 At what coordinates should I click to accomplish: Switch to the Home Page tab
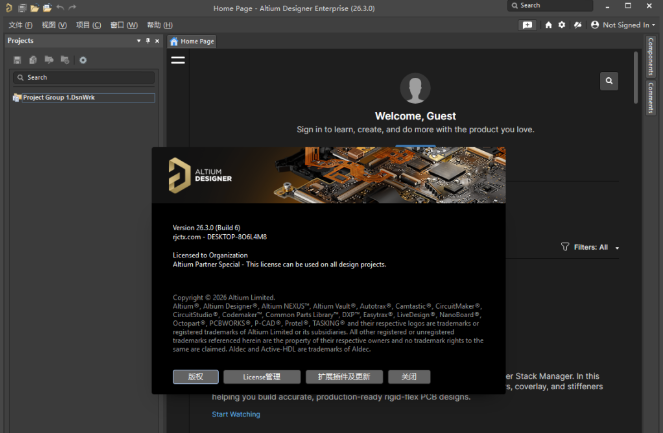tap(191, 42)
